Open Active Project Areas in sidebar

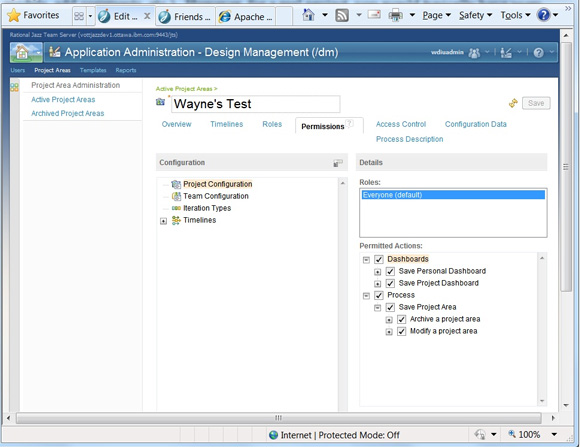[63, 100]
